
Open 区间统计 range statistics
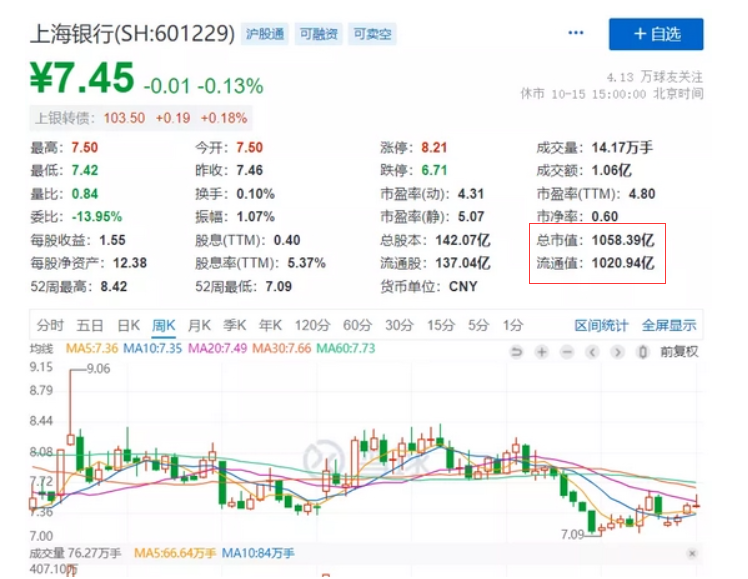(601, 325)
